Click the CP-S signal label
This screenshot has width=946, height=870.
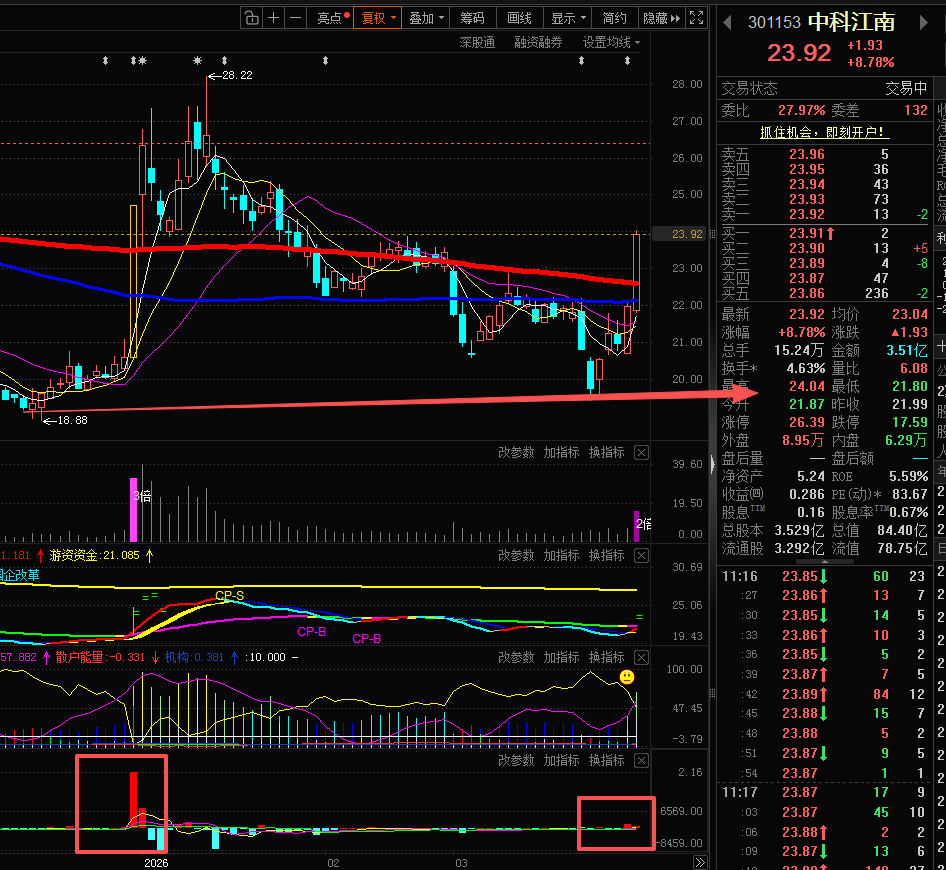tap(229, 595)
